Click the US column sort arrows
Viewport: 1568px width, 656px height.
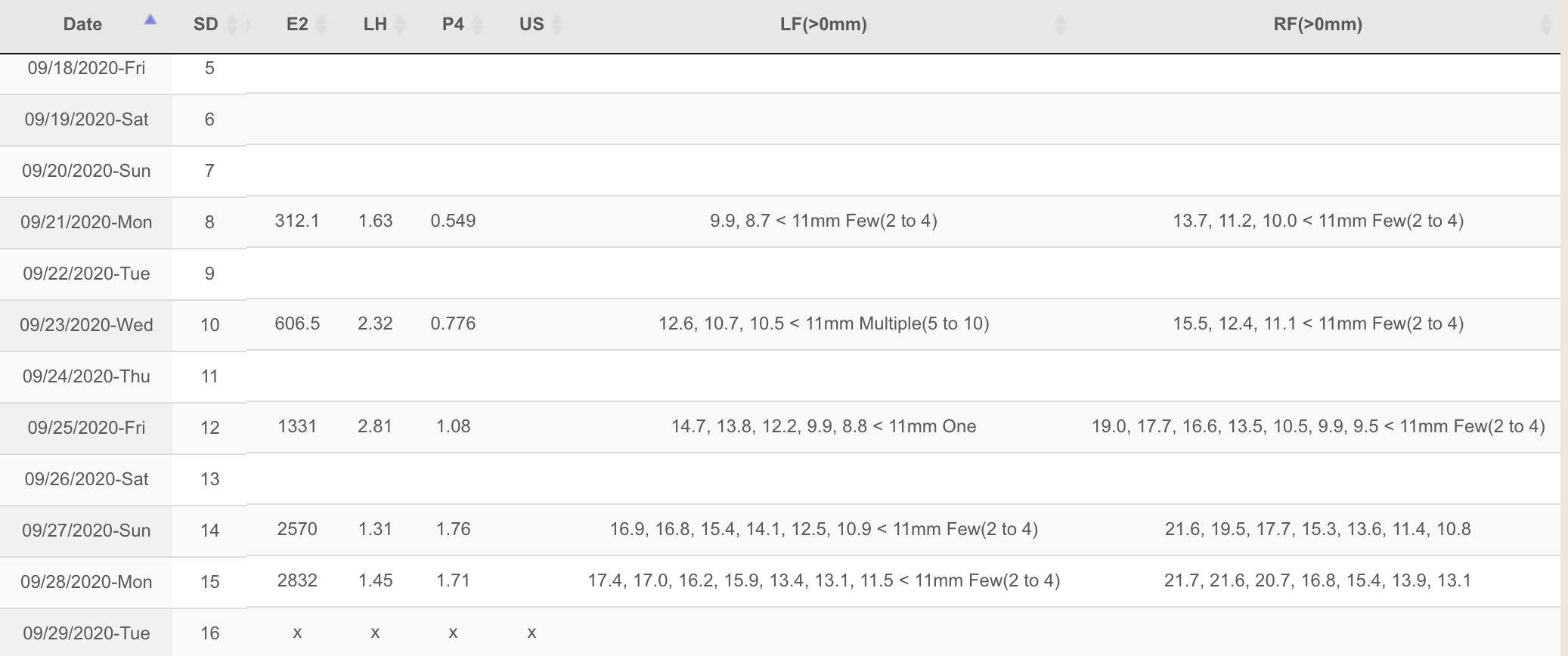pyautogui.click(x=557, y=25)
